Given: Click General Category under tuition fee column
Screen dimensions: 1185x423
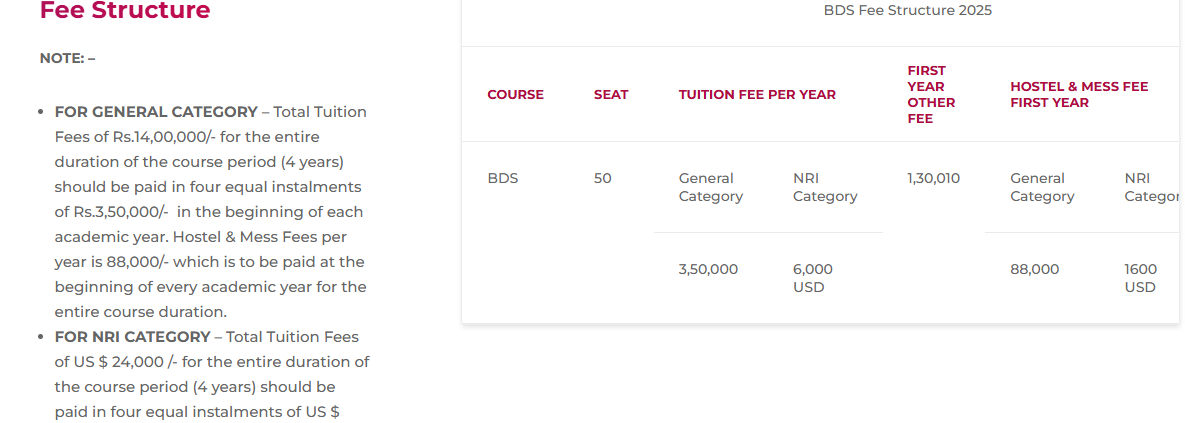Looking at the screenshot, I should pos(710,187).
